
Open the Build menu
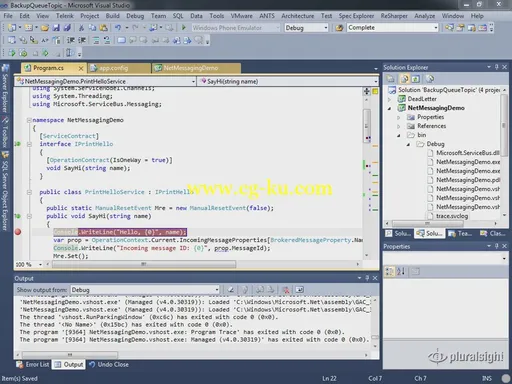click(113, 16)
